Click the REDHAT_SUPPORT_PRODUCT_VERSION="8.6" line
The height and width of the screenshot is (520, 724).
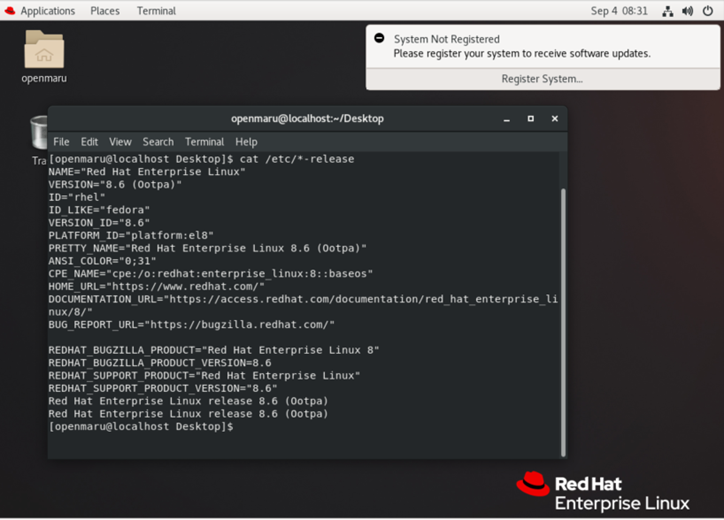click(163, 388)
